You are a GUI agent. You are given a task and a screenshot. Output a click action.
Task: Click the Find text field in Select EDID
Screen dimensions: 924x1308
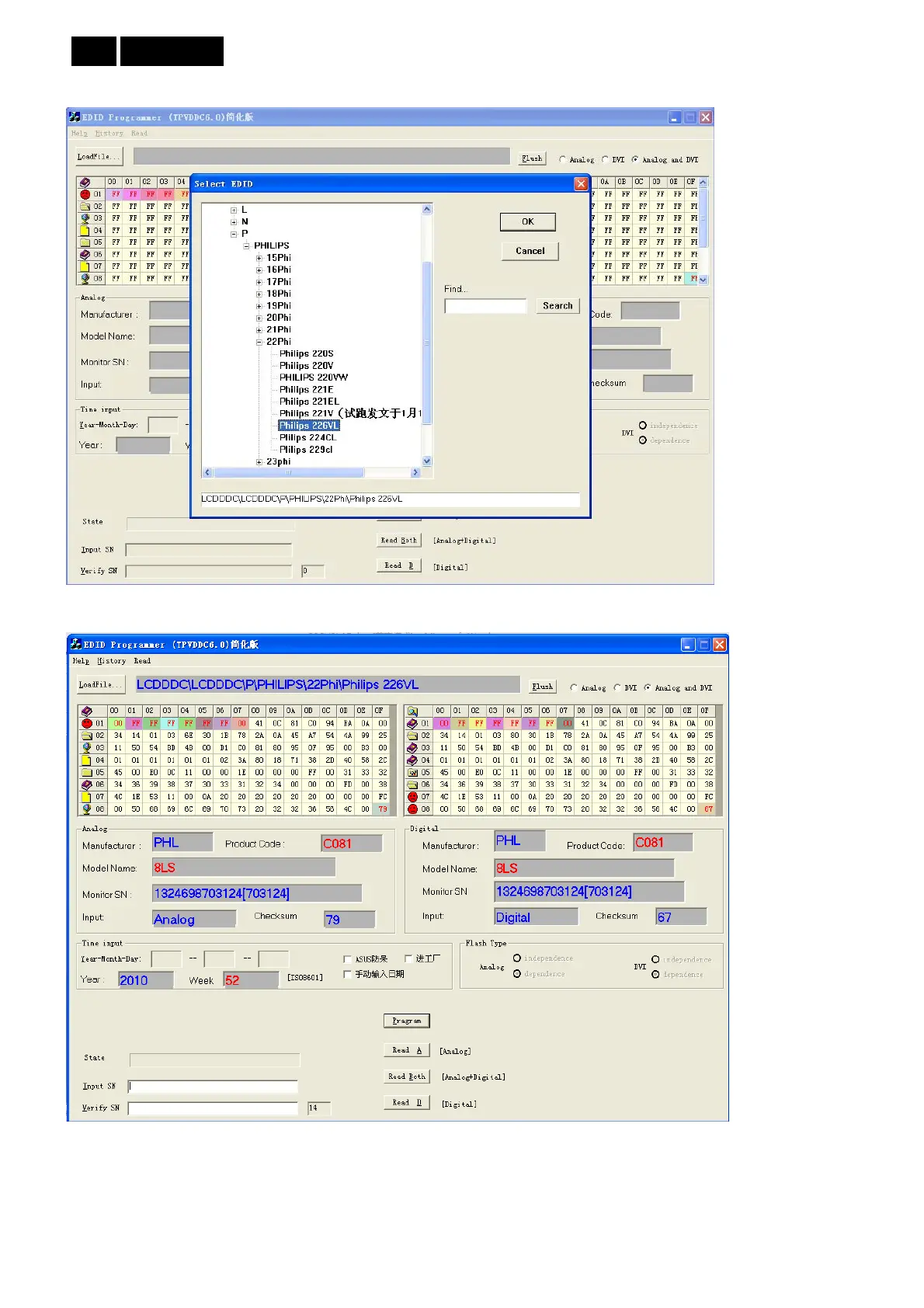click(x=485, y=306)
